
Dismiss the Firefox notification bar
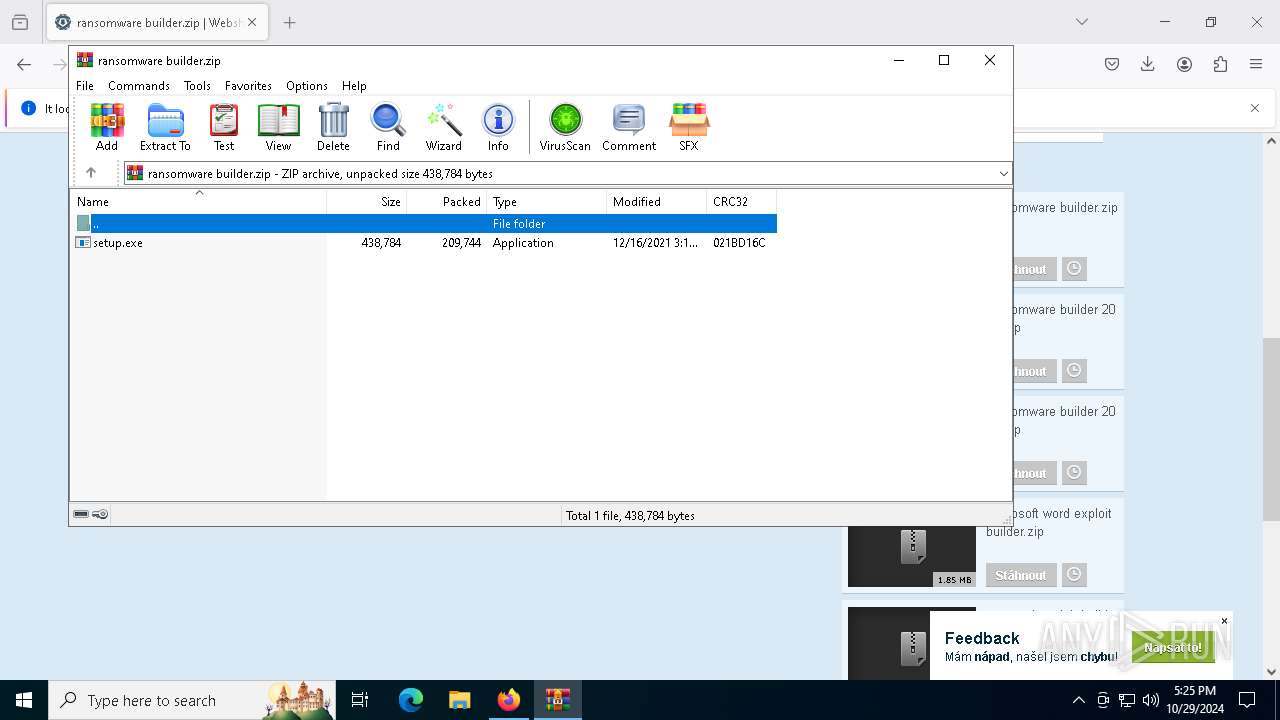click(1255, 108)
